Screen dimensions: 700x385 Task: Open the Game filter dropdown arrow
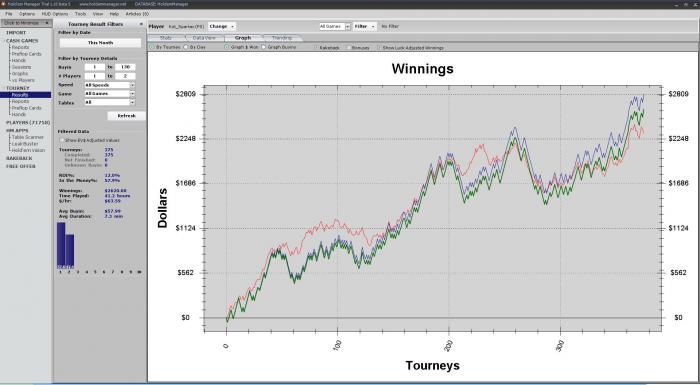[133, 94]
